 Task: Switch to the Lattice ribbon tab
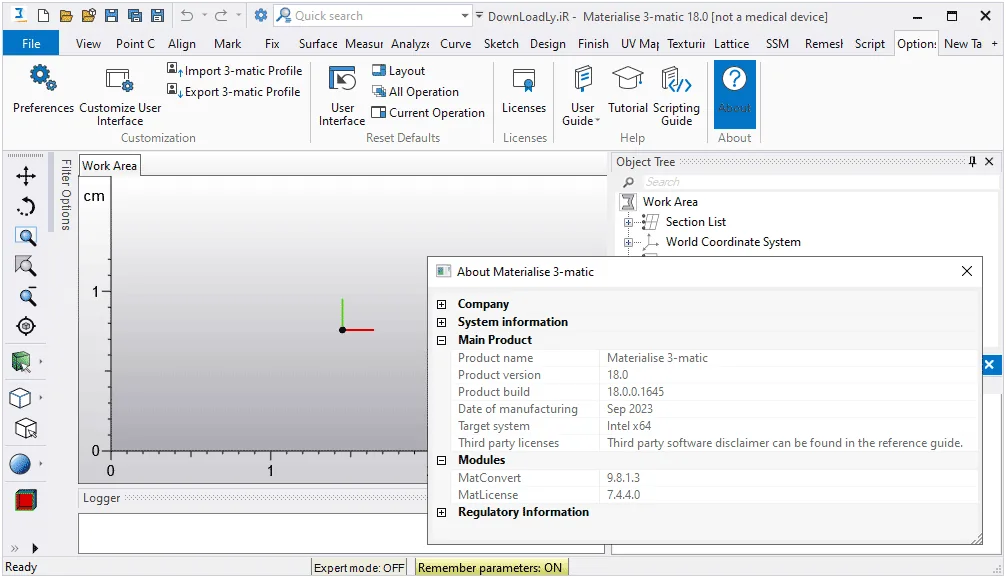(731, 44)
